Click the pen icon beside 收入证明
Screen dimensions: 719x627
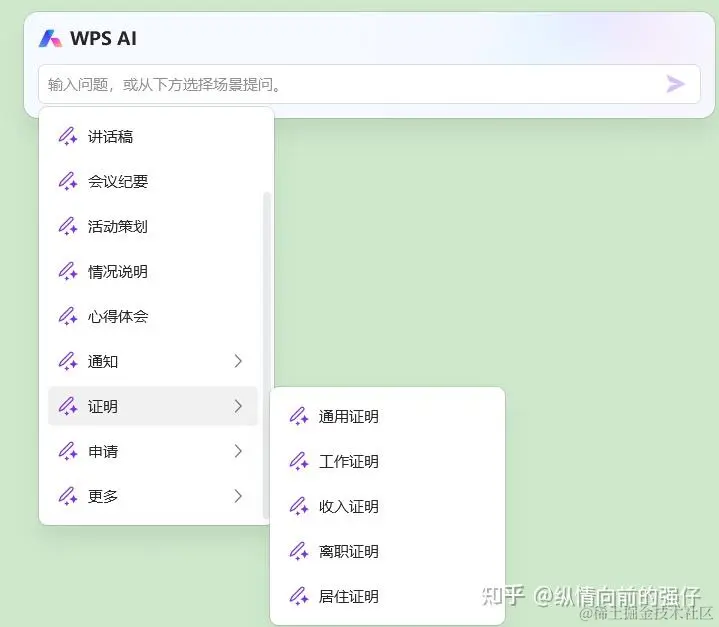(x=299, y=506)
